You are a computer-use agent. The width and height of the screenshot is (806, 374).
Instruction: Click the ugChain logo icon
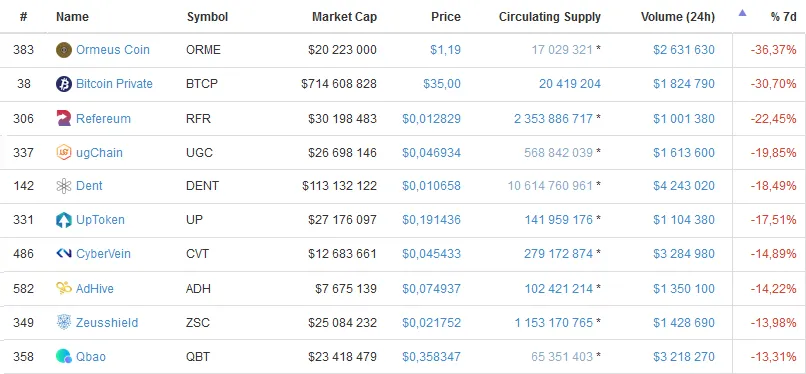(64, 153)
